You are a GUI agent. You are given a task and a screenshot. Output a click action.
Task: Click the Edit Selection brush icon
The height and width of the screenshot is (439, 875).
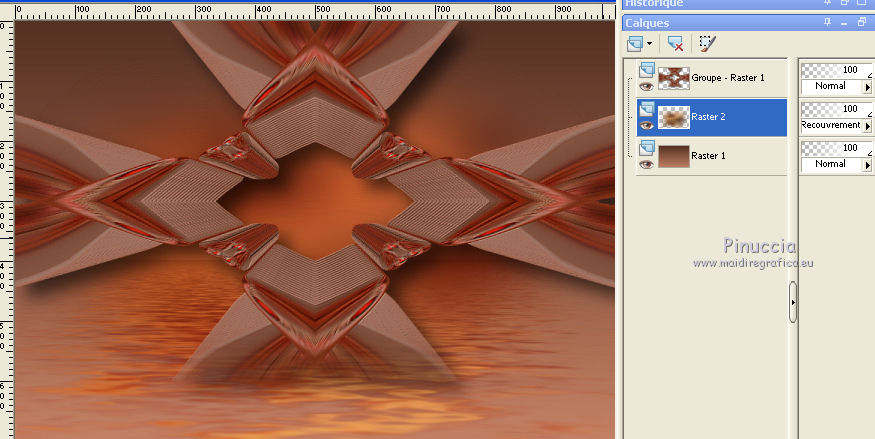(708, 44)
